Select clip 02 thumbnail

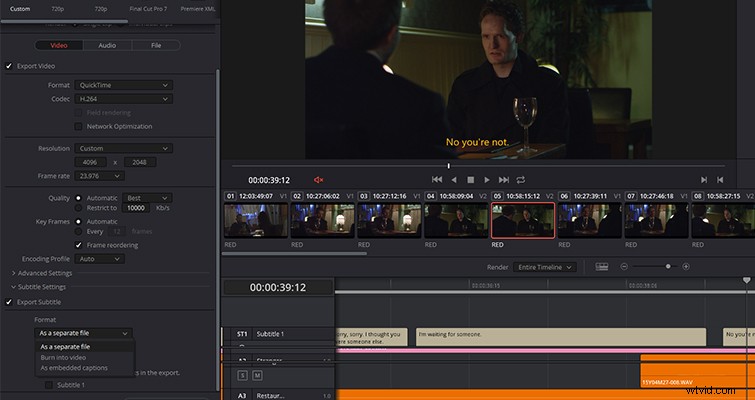click(x=323, y=220)
